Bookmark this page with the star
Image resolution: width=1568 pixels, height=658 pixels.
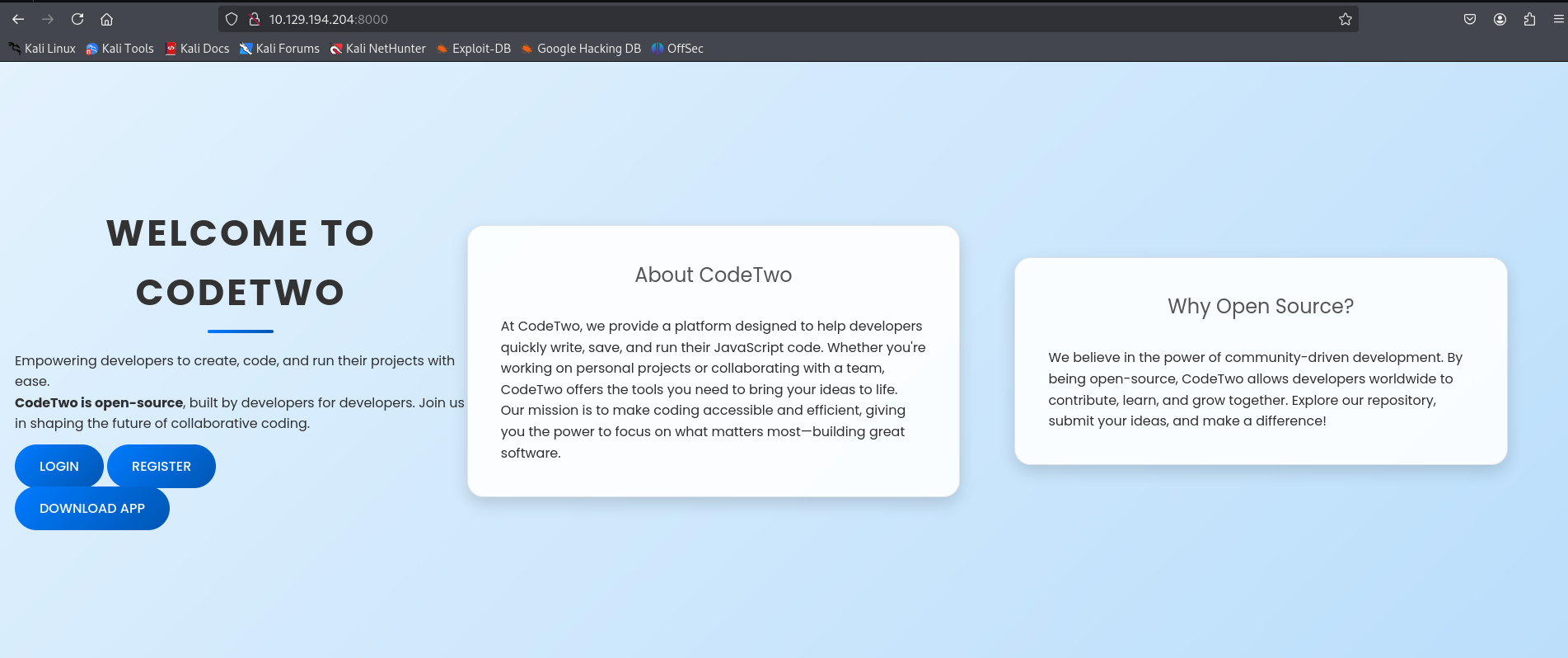(1345, 19)
